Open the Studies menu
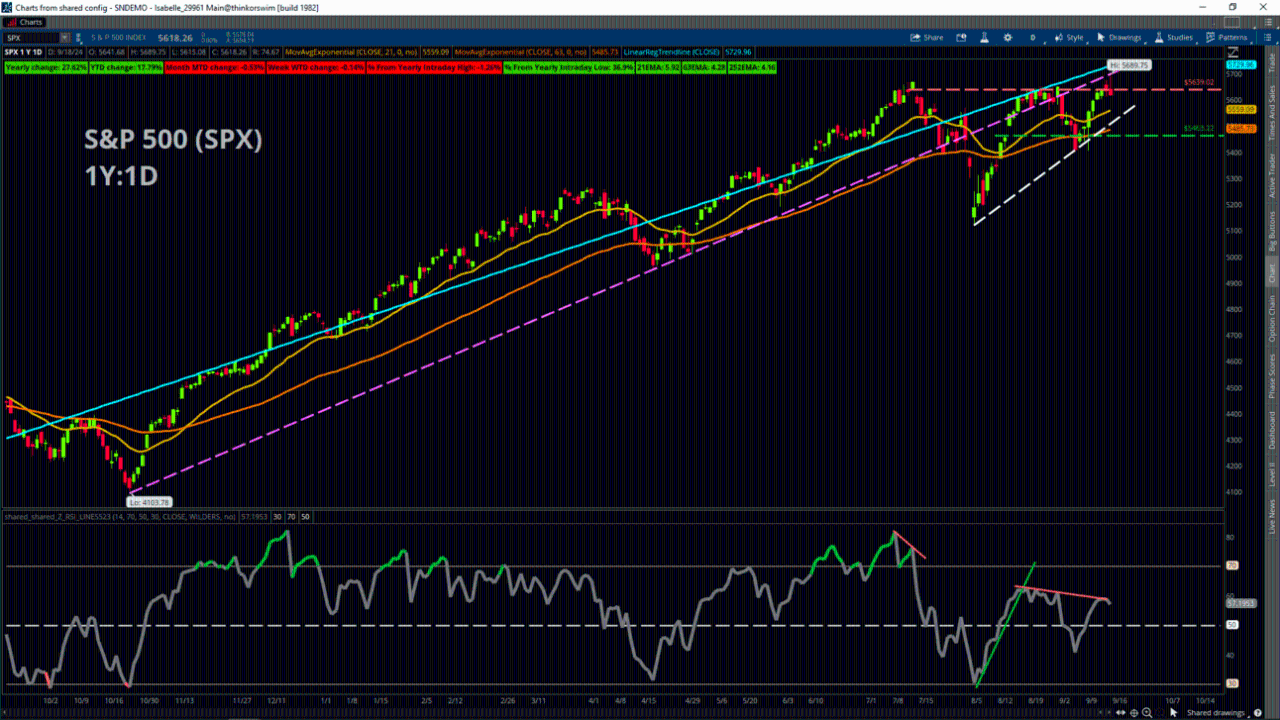 (x=1174, y=37)
